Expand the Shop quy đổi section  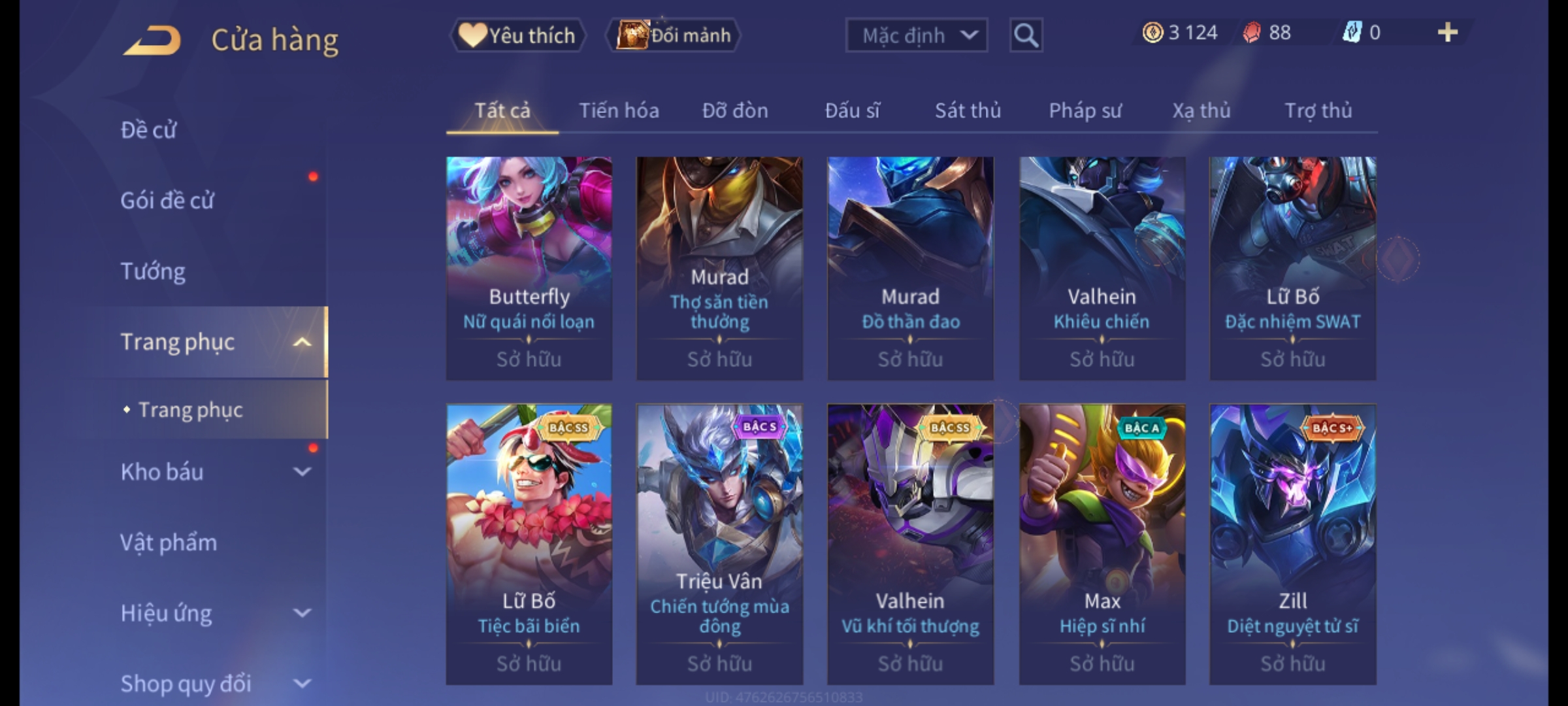tap(302, 683)
